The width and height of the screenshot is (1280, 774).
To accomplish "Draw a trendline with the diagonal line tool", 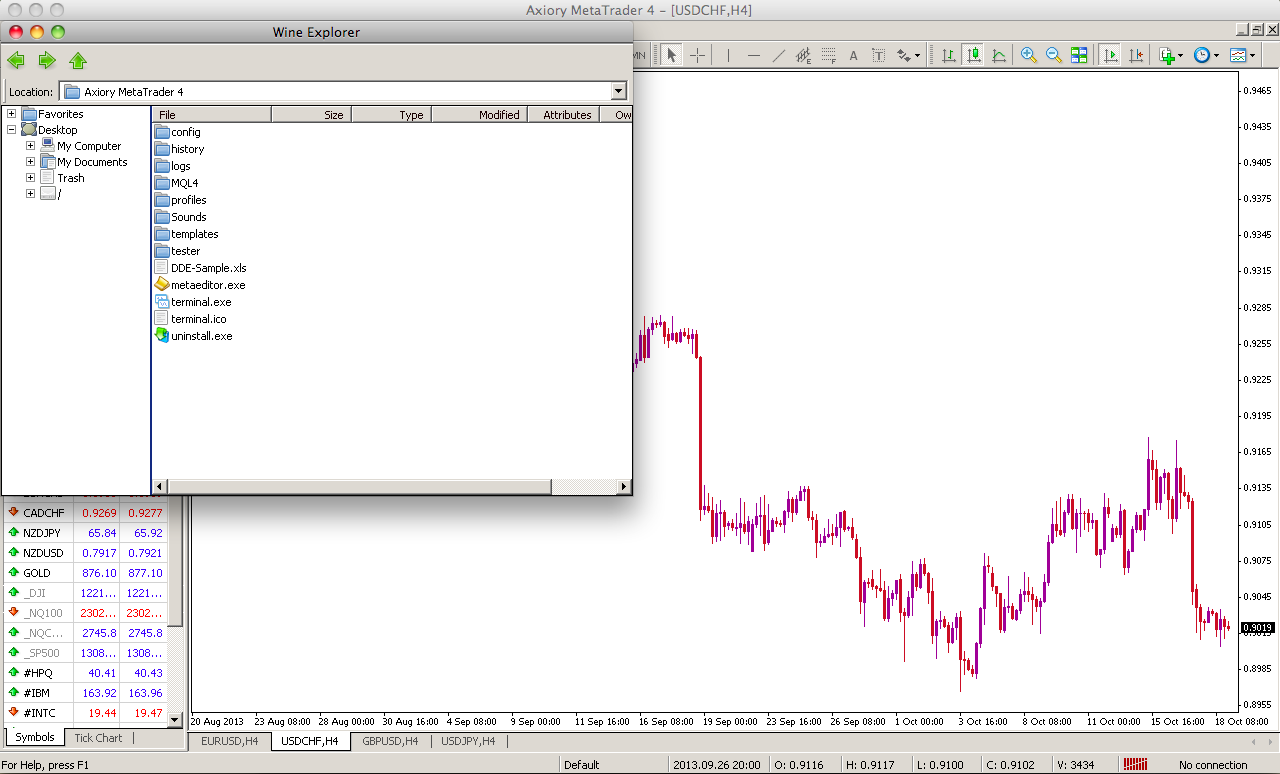I will (x=779, y=56).
